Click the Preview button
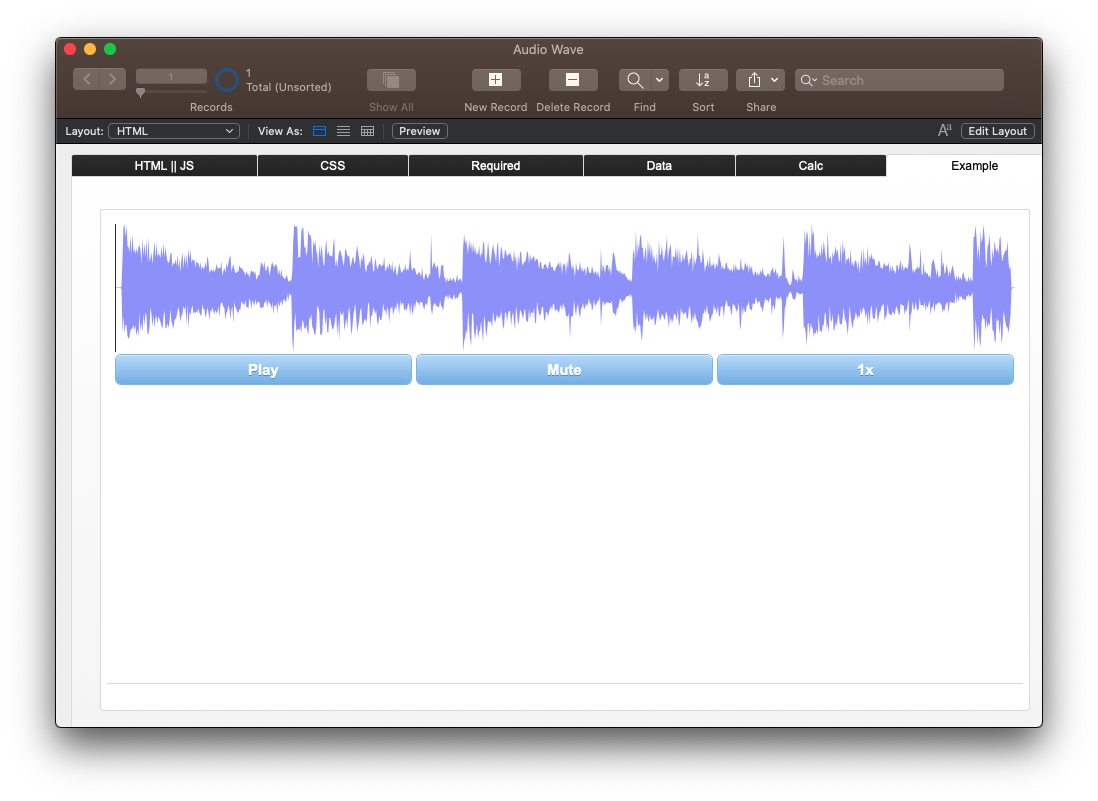The width and height of the screenshot is (1098, 801). tap(419, 131)
